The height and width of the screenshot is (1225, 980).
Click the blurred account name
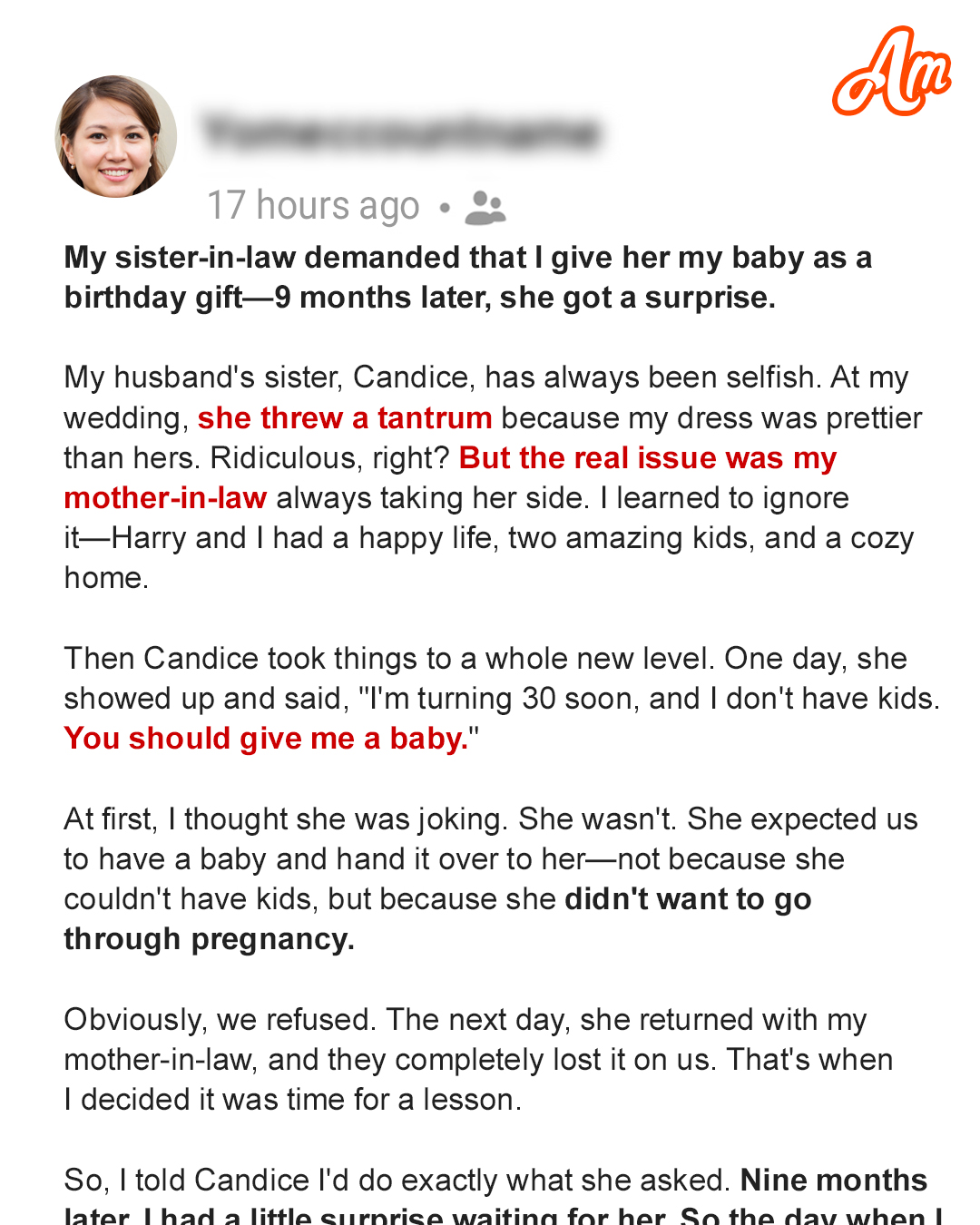[x=401, y=132]
